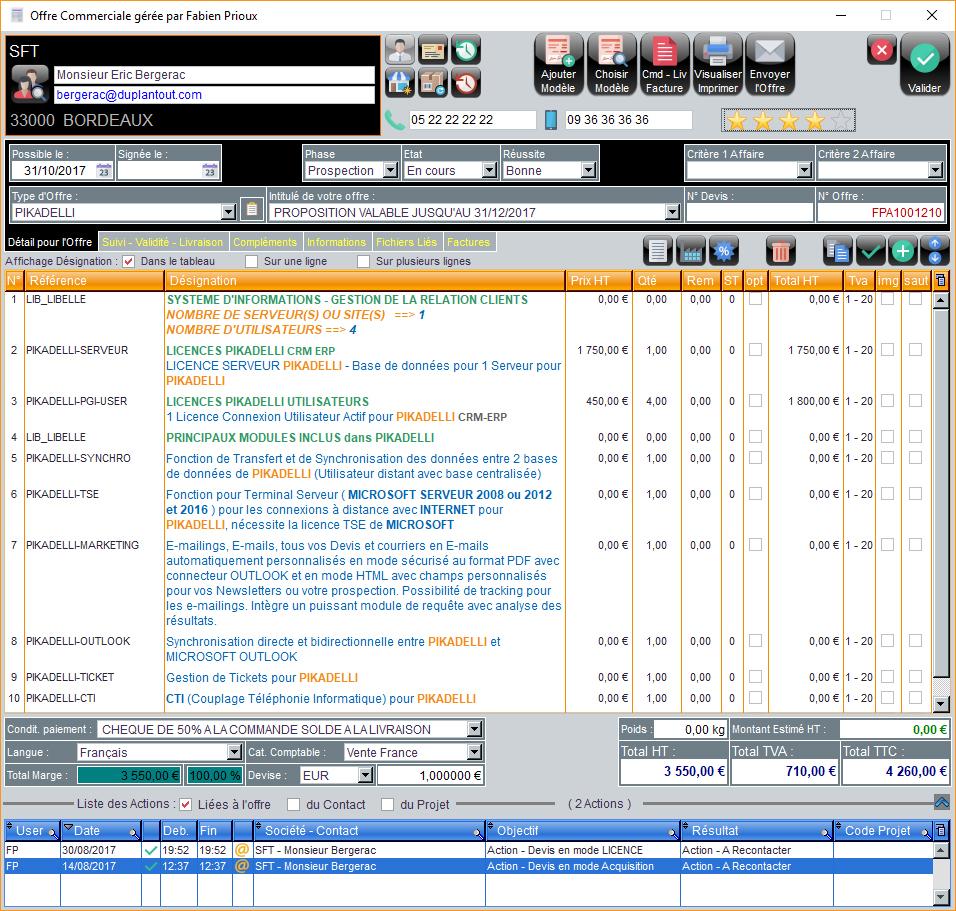Open the Choisir Modèle tool

(612, 65)
